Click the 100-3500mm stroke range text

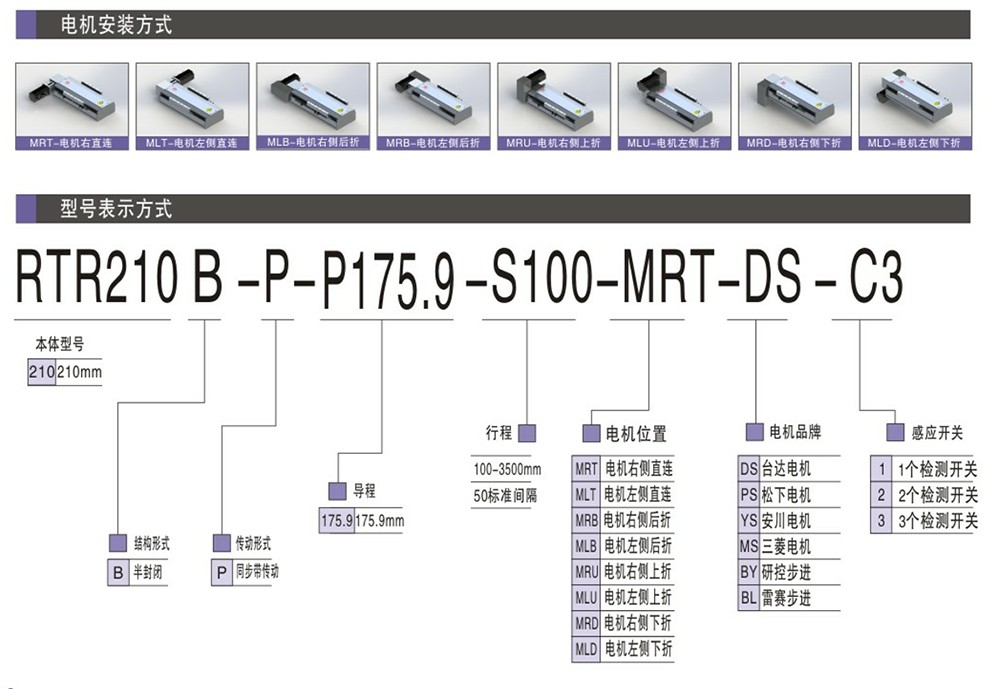coord(508,470)
